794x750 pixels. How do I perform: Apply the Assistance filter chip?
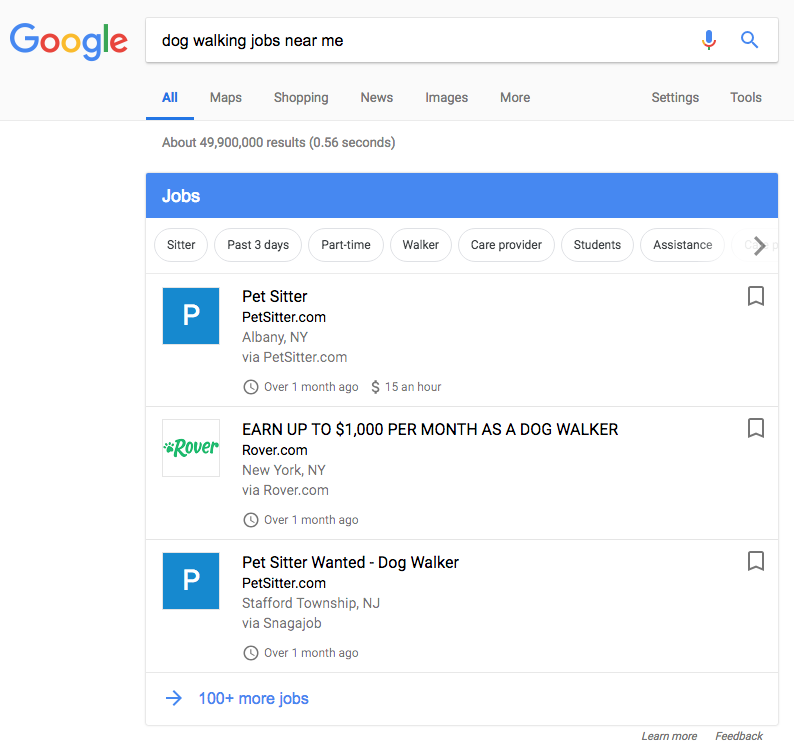pos(682,245)
